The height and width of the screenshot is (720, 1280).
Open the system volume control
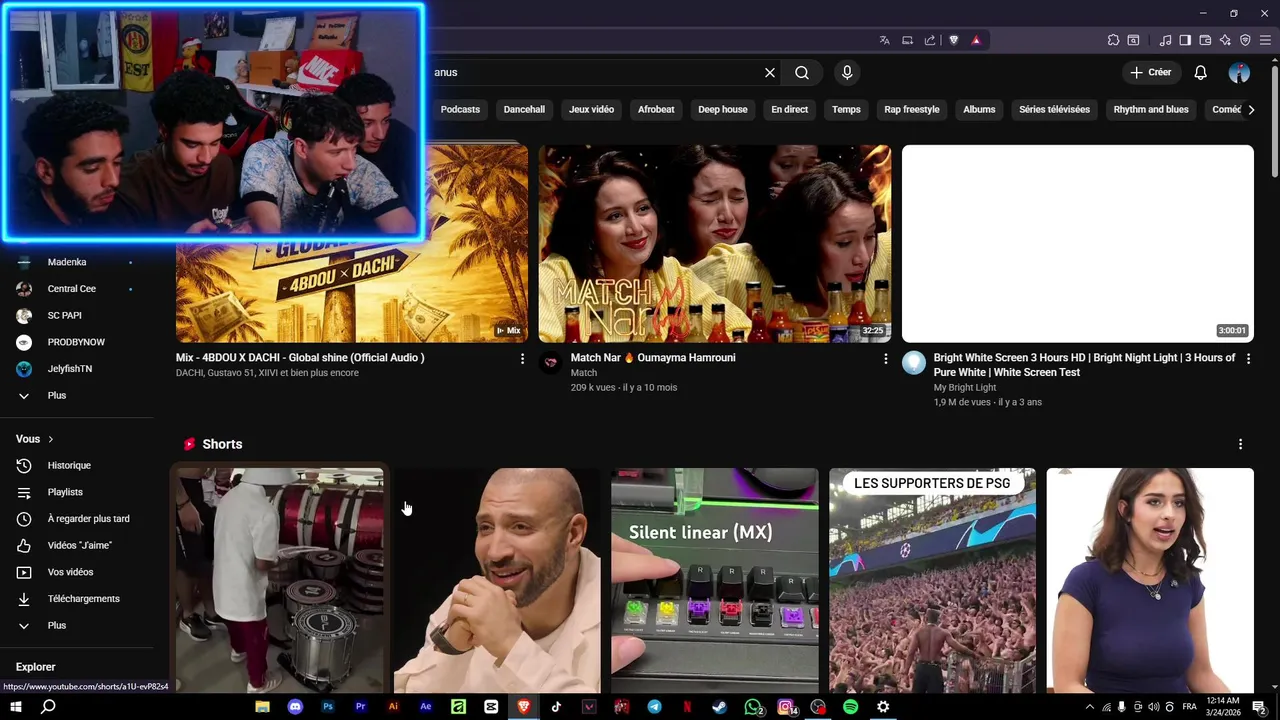pos(1153,707)
